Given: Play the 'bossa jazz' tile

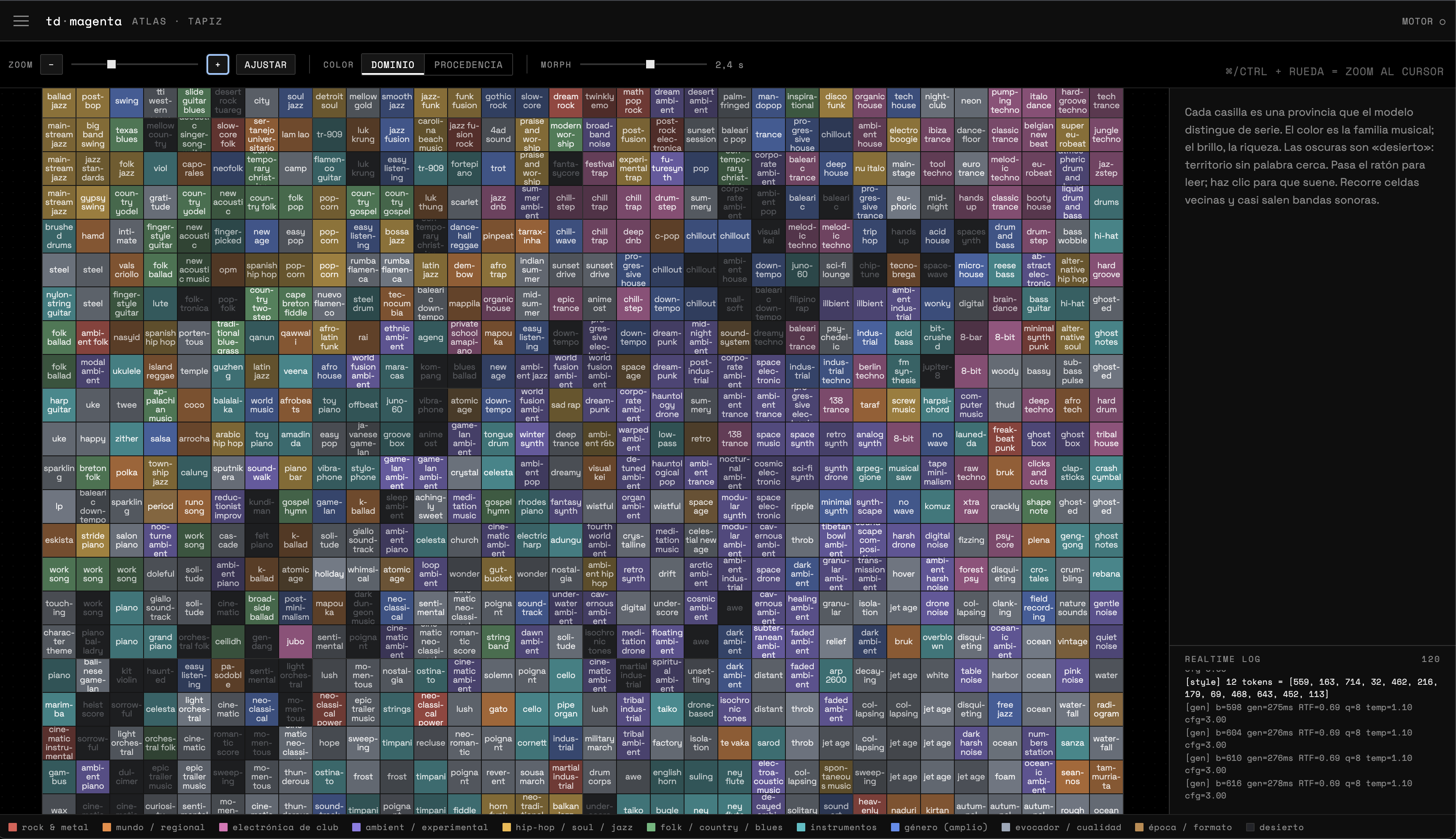Looking at the screenshot, I should 397,236.
